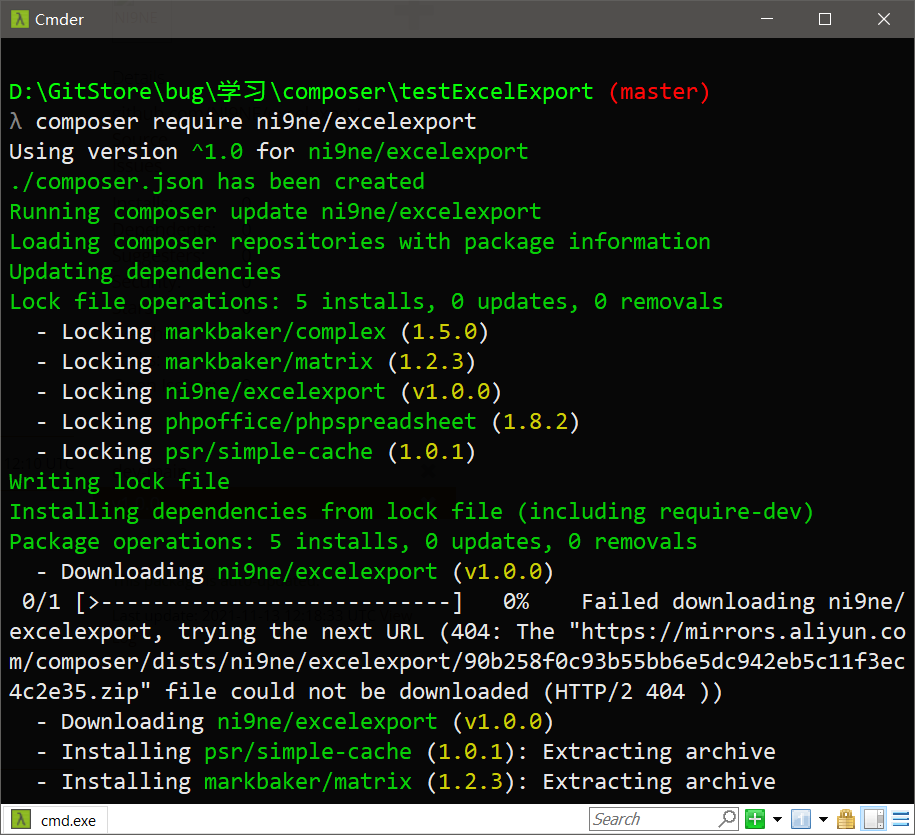Minimize the Cmder window

(x=766, y=19)
